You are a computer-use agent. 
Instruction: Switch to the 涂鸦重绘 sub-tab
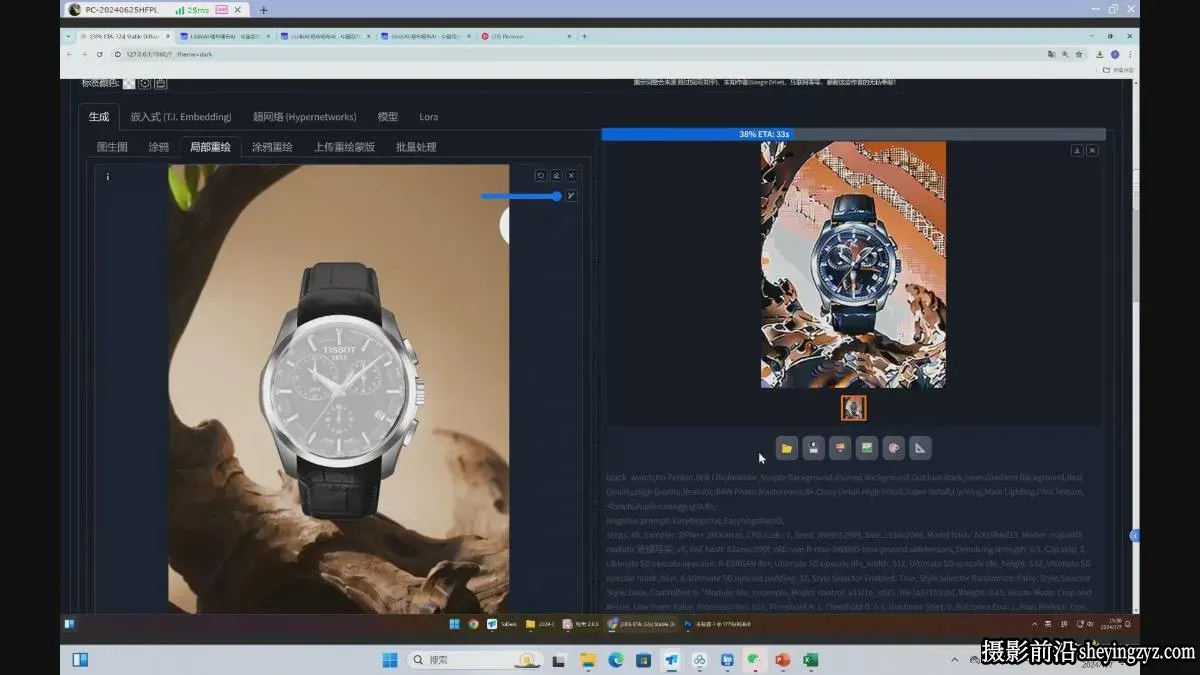pyautogui.click(x=272, y=147)
